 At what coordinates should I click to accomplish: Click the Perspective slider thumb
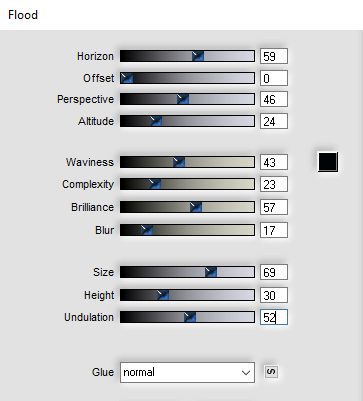(x=183, y=99)
